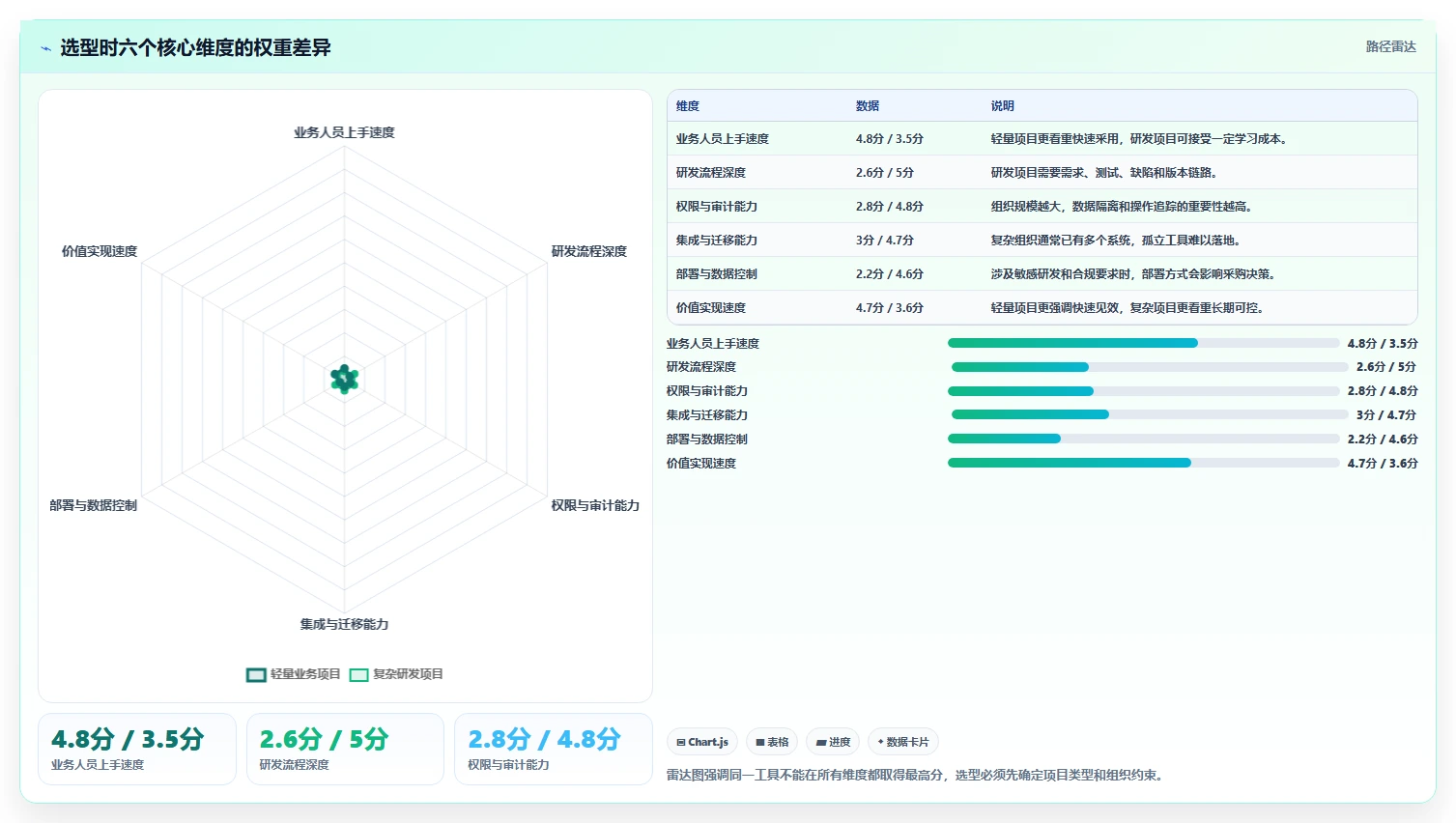Select the 4.8分 / 3.5分 data card
Screen dimensions: 1456x823
[x=137, y=749]
